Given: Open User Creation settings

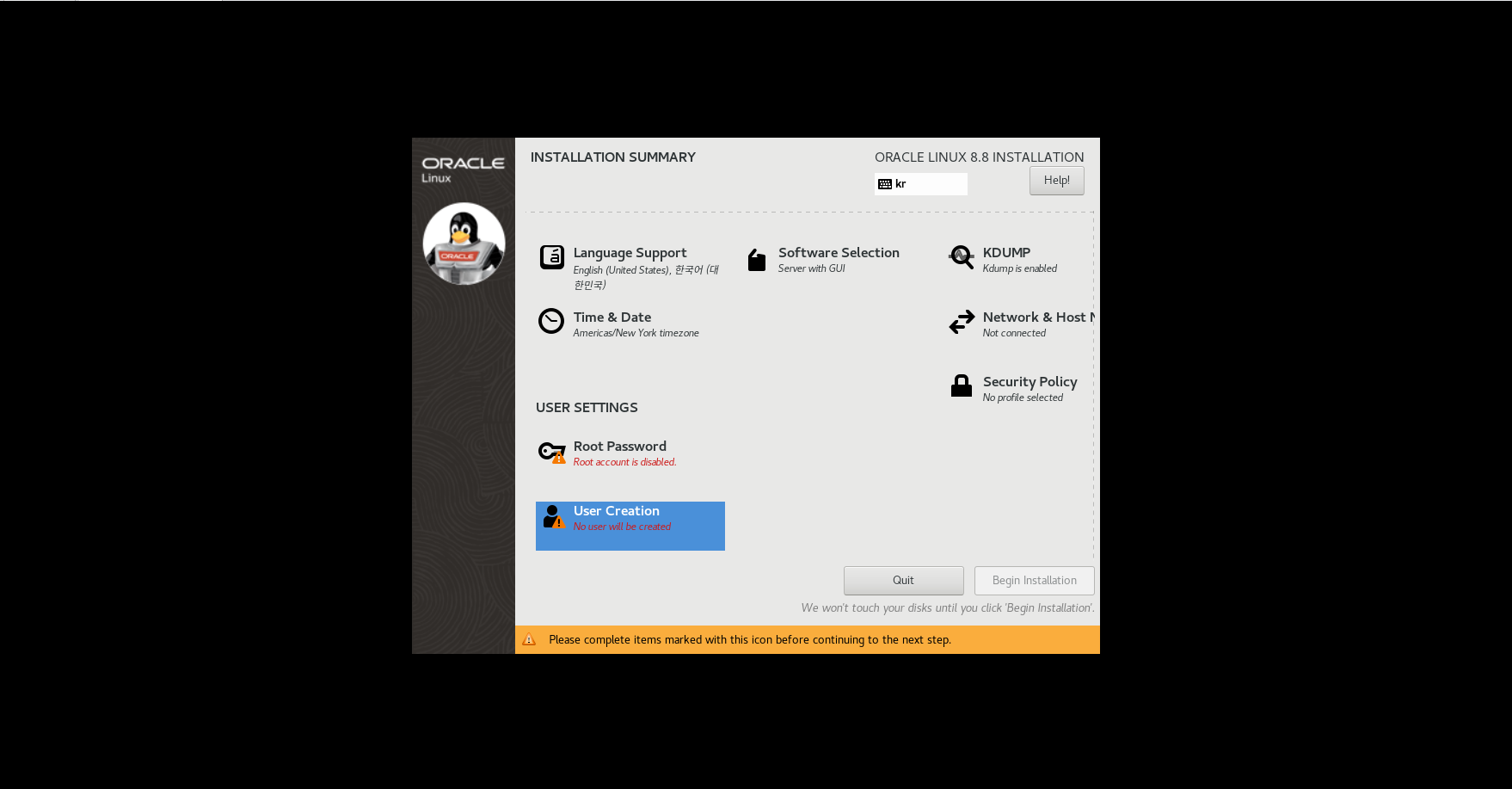Looking at the screenshot, I should (630, 526).
